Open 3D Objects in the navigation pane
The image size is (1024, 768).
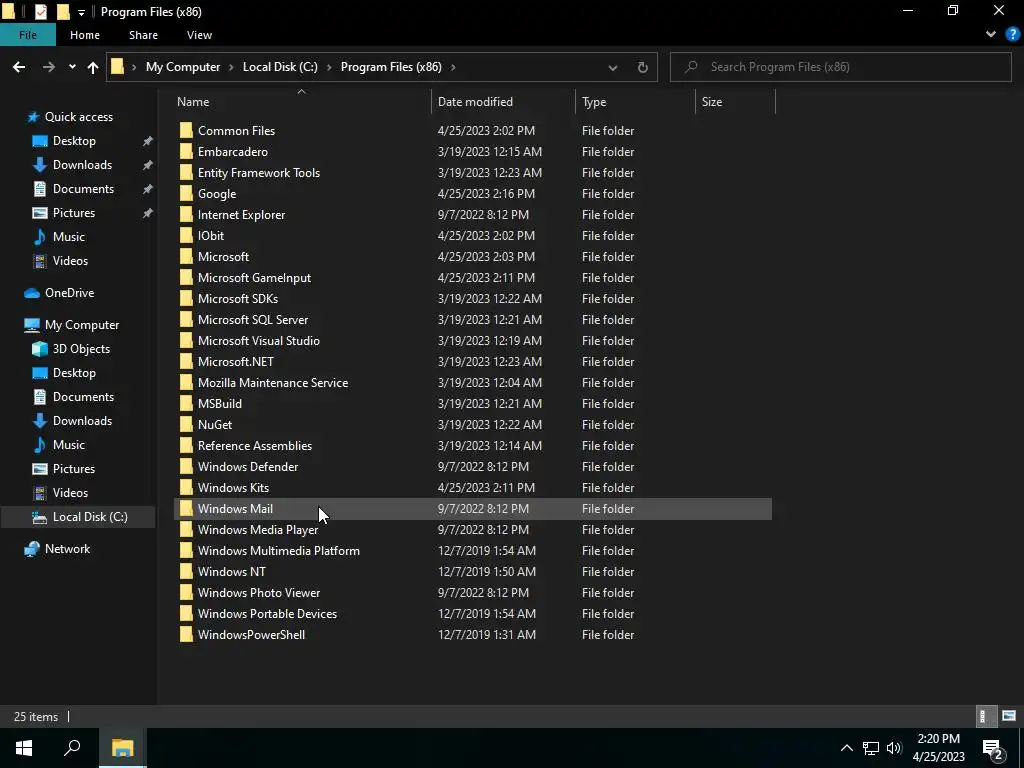(x=81, y=349)
